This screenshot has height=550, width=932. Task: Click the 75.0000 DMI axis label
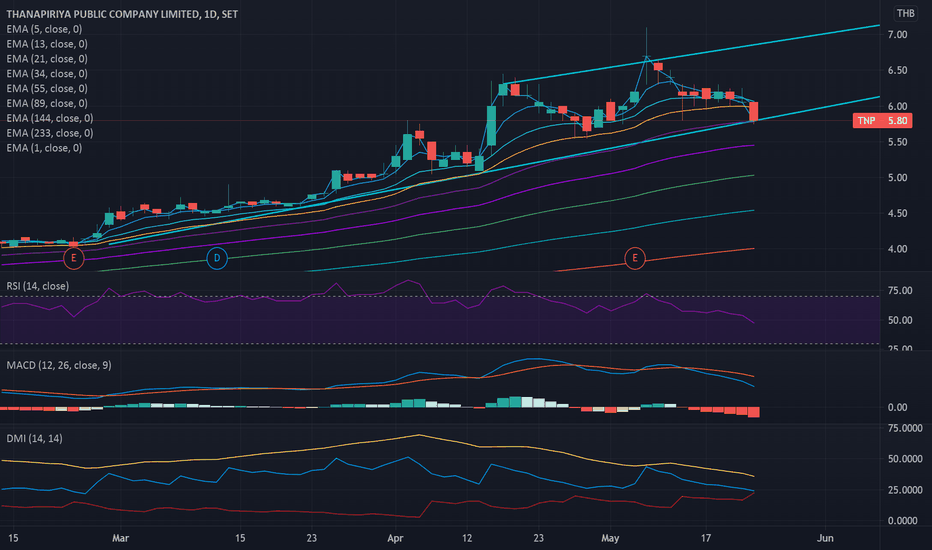tap(905, 428)
